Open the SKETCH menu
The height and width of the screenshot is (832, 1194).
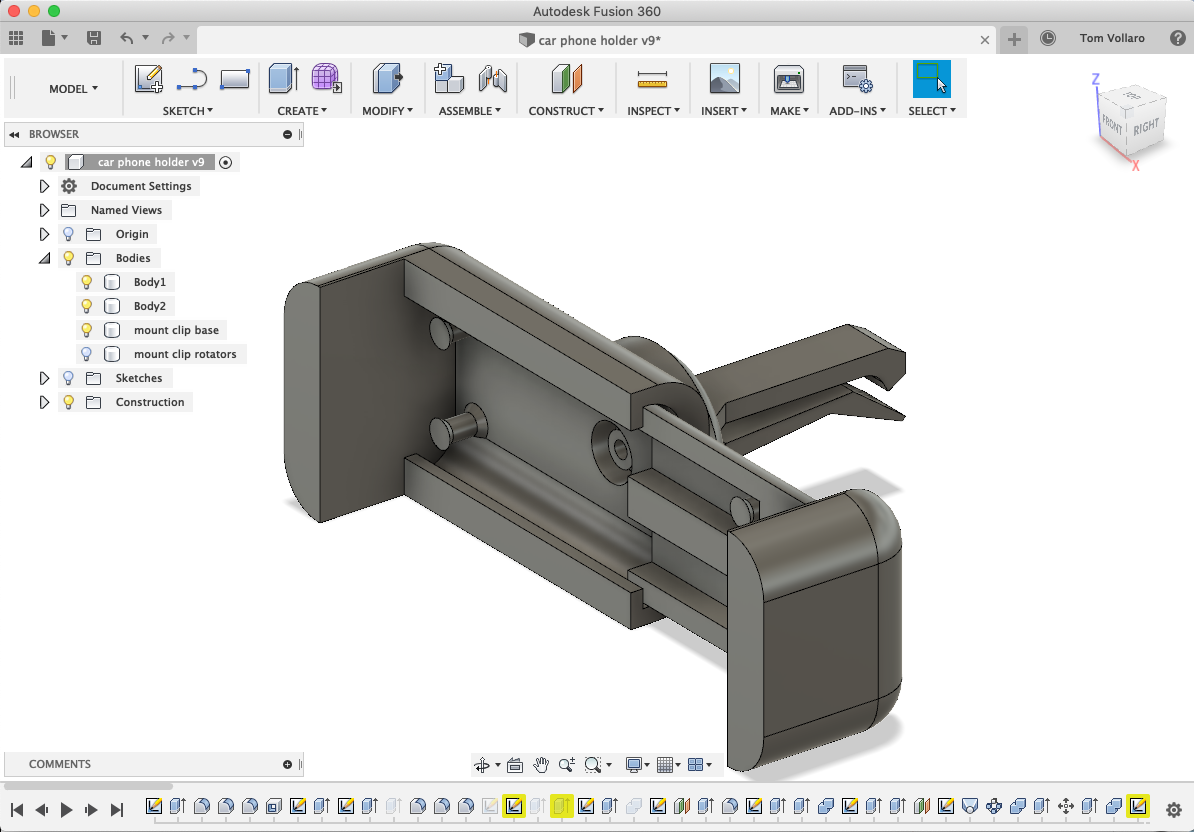[x=187, y=110]
